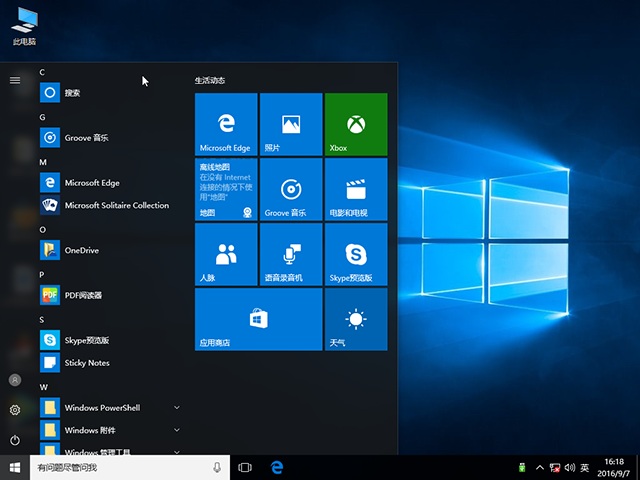The image size is (640, 480).
Task: Show hidden tray icons with the arrow
Action: [x=540, y=467]
